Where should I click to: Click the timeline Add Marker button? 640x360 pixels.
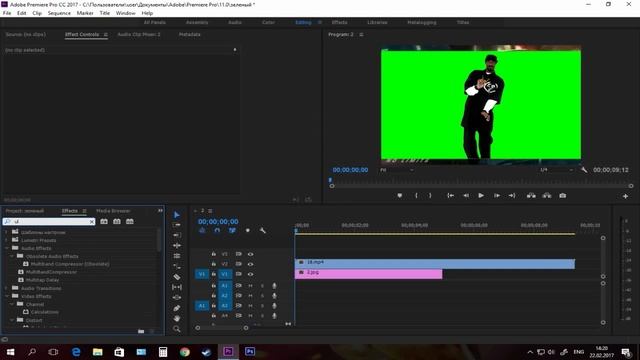point(247,231)
